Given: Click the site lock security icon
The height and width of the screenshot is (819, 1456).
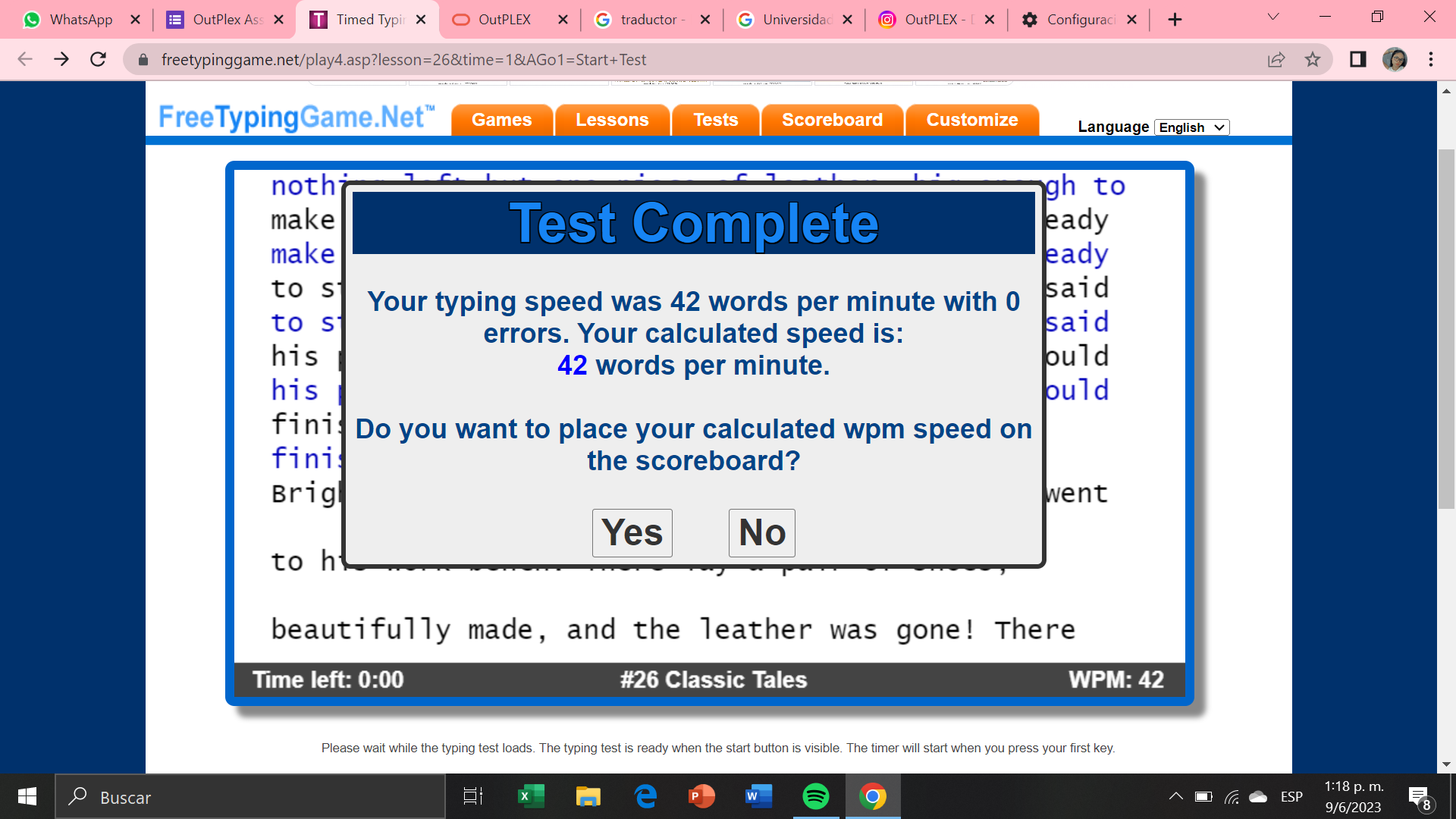Looking at the screenshot, I should [143, 59].
